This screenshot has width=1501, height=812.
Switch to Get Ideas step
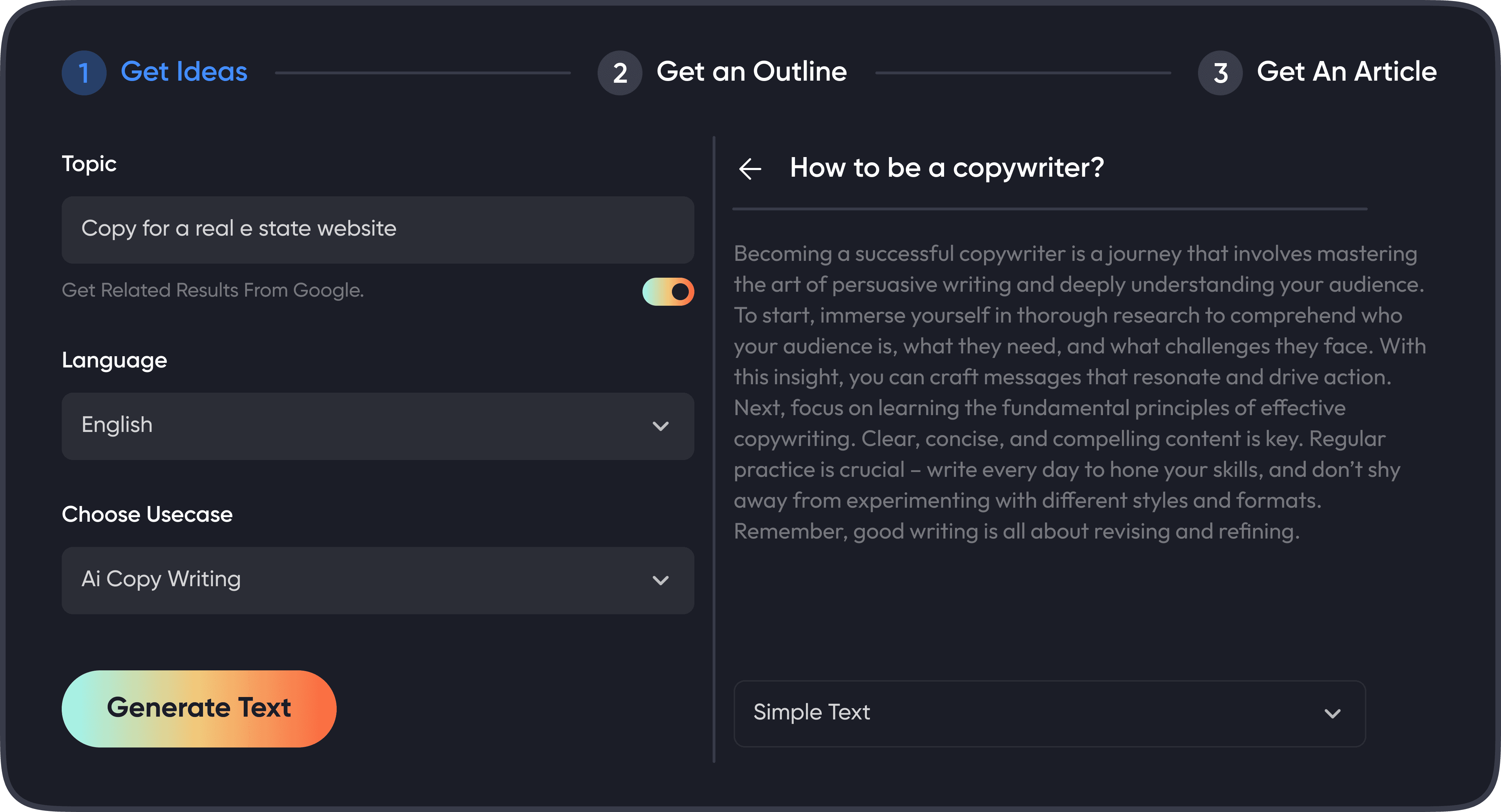183,72
